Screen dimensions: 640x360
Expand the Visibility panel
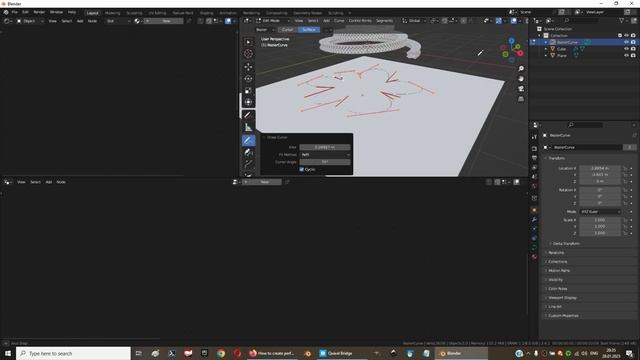pos(556,280)
